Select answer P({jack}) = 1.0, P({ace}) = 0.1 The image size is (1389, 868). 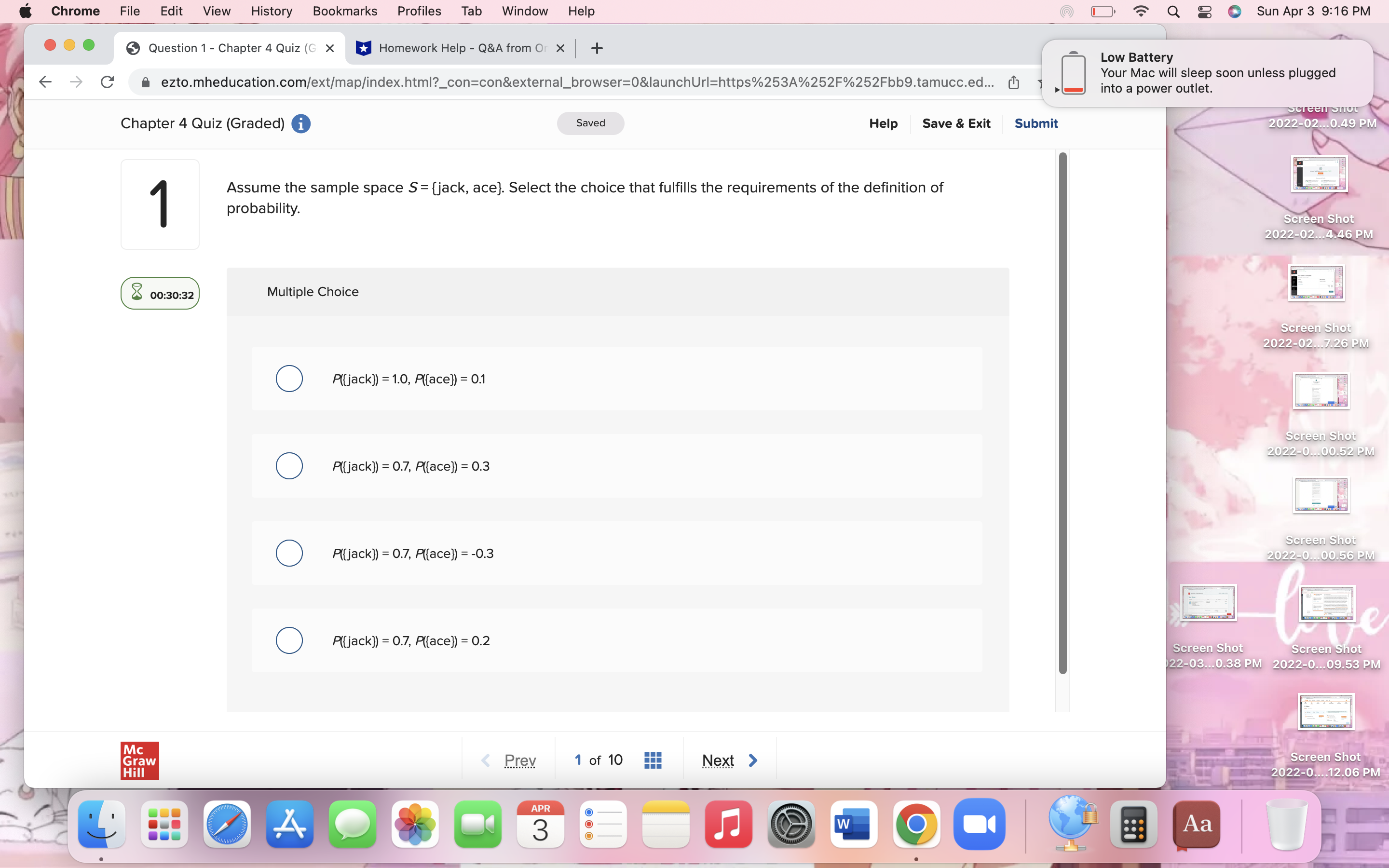(x=289, y=379)
